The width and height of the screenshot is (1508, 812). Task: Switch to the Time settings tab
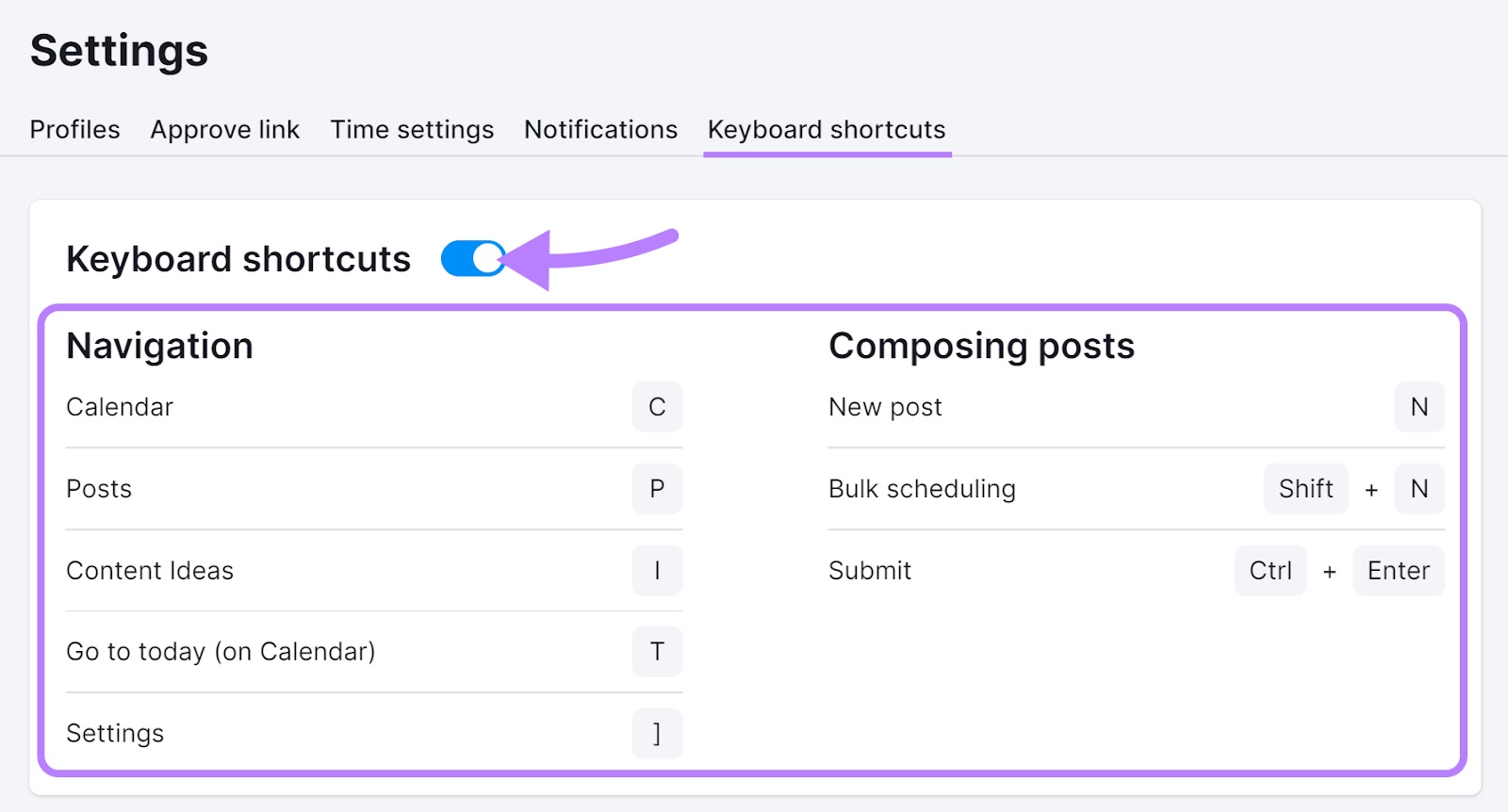pos(412,129)
